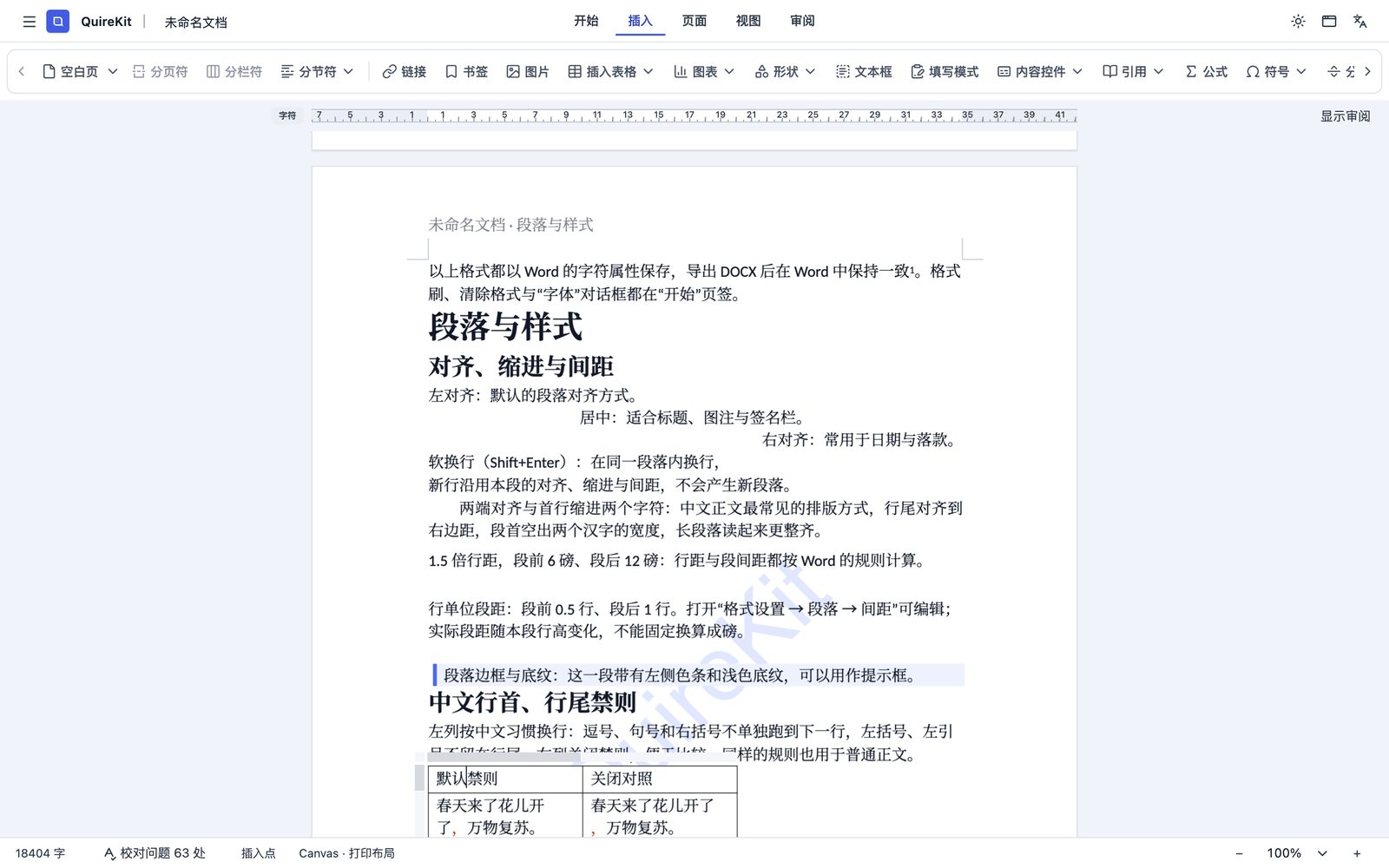Insert a hyperlink with 链接
The width and height of the screenshot is (1389, 868).
pos(405,71)
